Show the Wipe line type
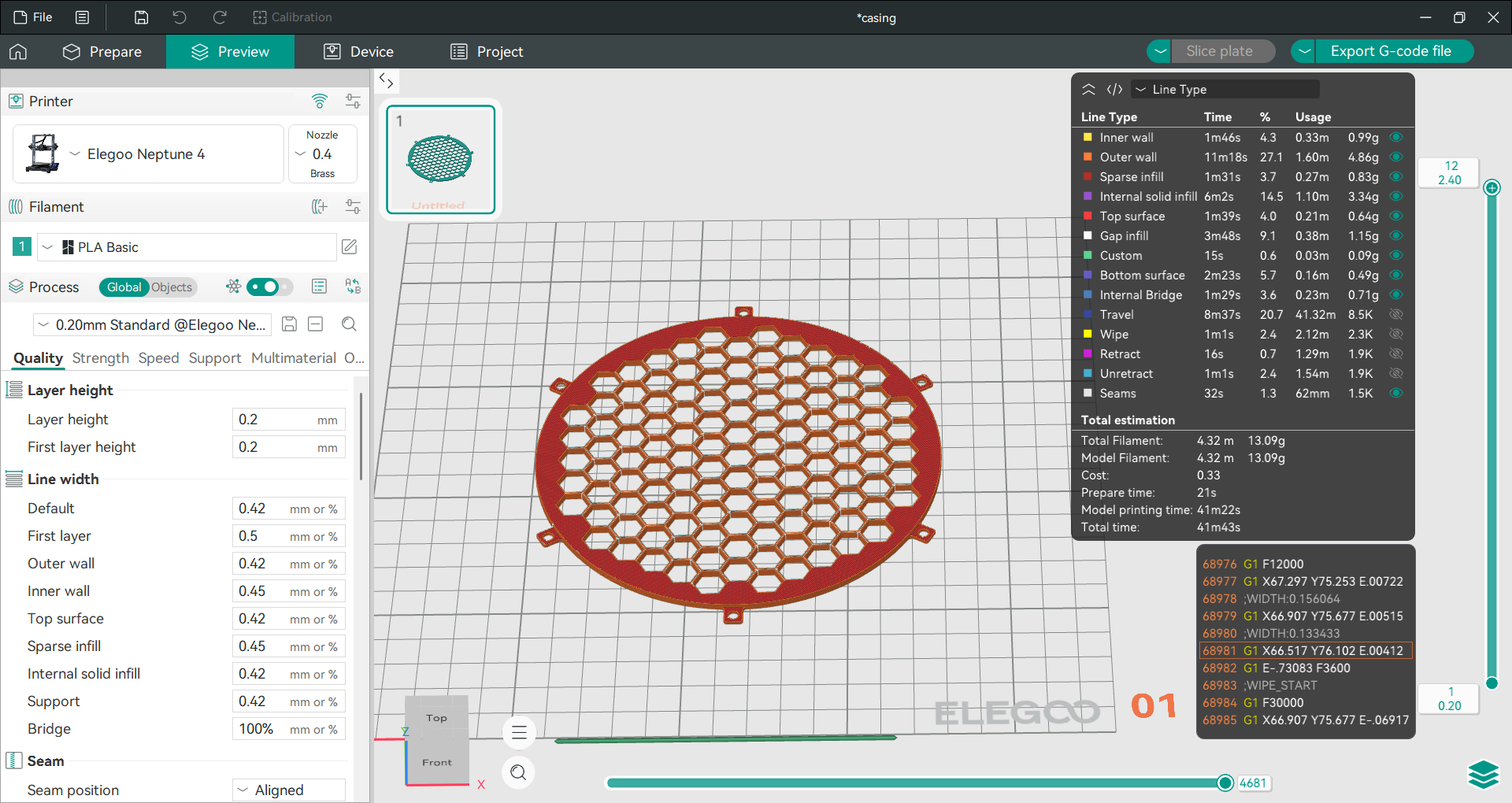Screen dimensions: 1512x803 [x=1396, y=334]
